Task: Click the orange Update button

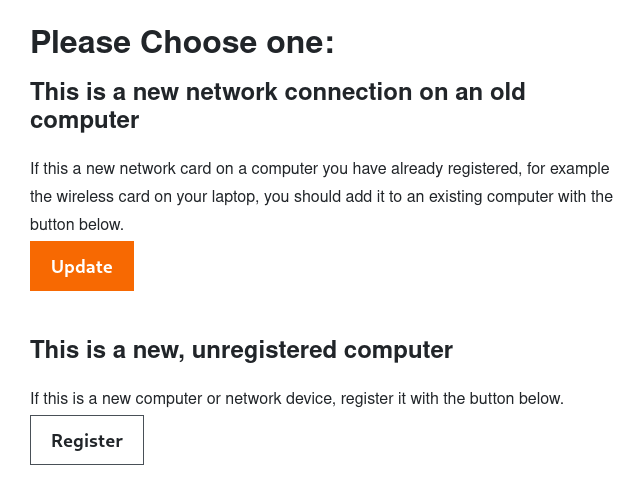Action: click(x=82, y=266)
